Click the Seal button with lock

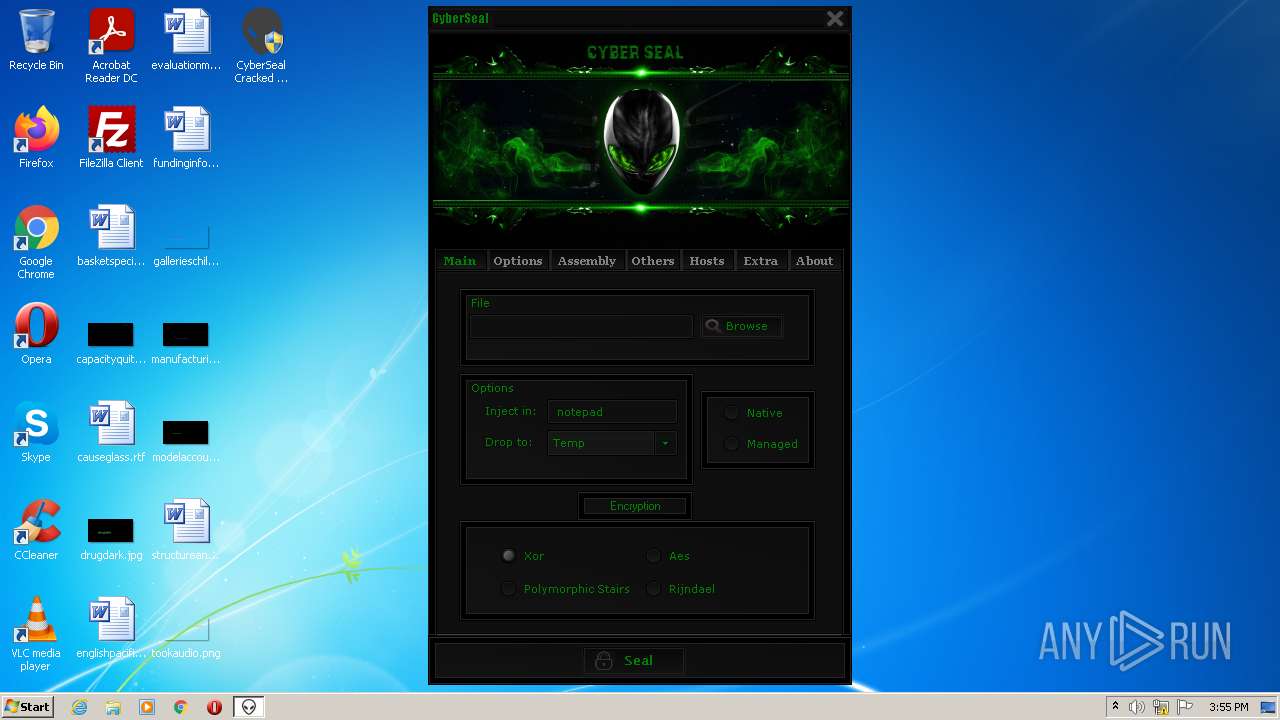click(634, 660)
